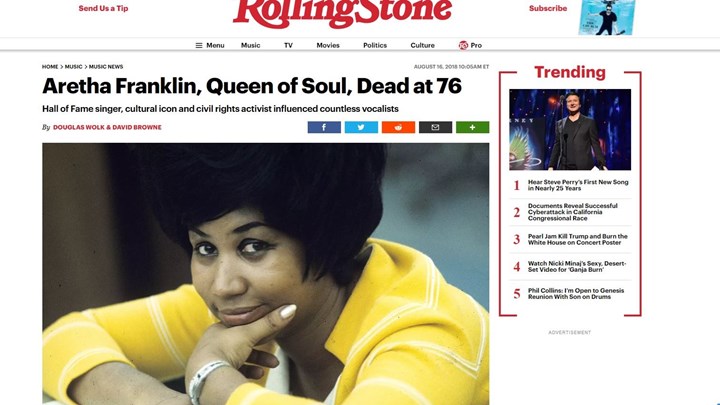Open more sharing options plus icon
This screenshot has height=405, width=720.
[x=472, y=127]
